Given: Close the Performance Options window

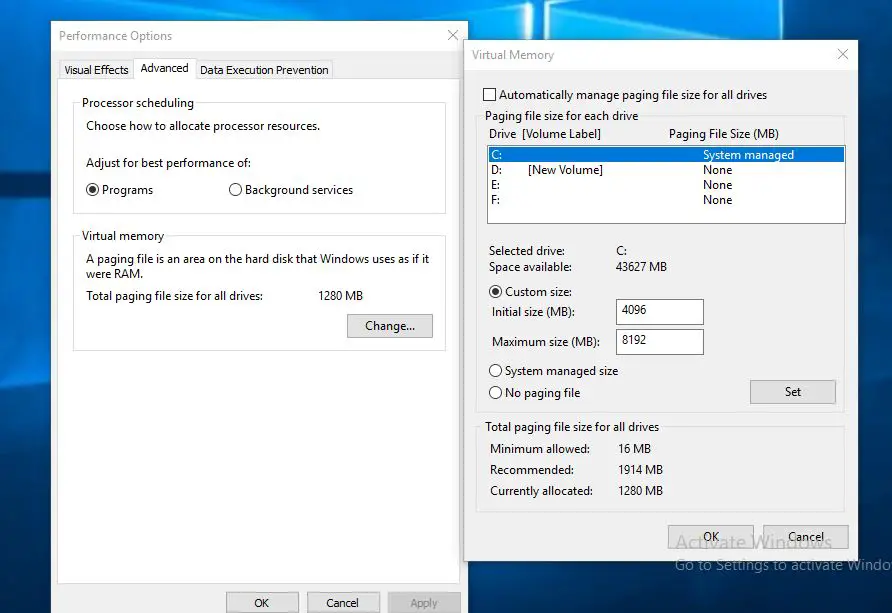Looking at the screenshot, I should click(x=452, y=36).
